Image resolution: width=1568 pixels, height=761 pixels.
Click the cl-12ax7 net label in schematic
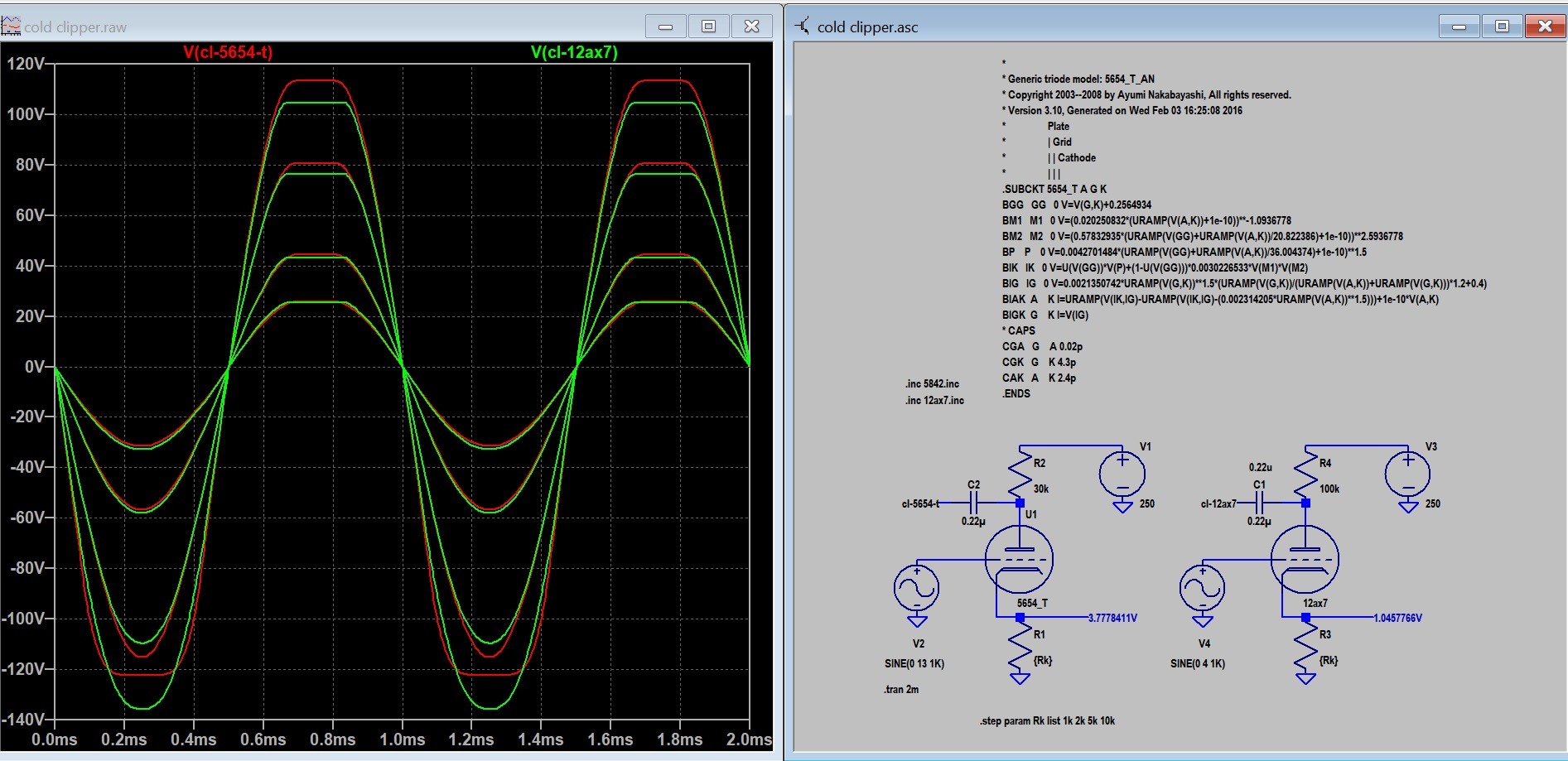pyautogui.click(x=1218, y=503)
